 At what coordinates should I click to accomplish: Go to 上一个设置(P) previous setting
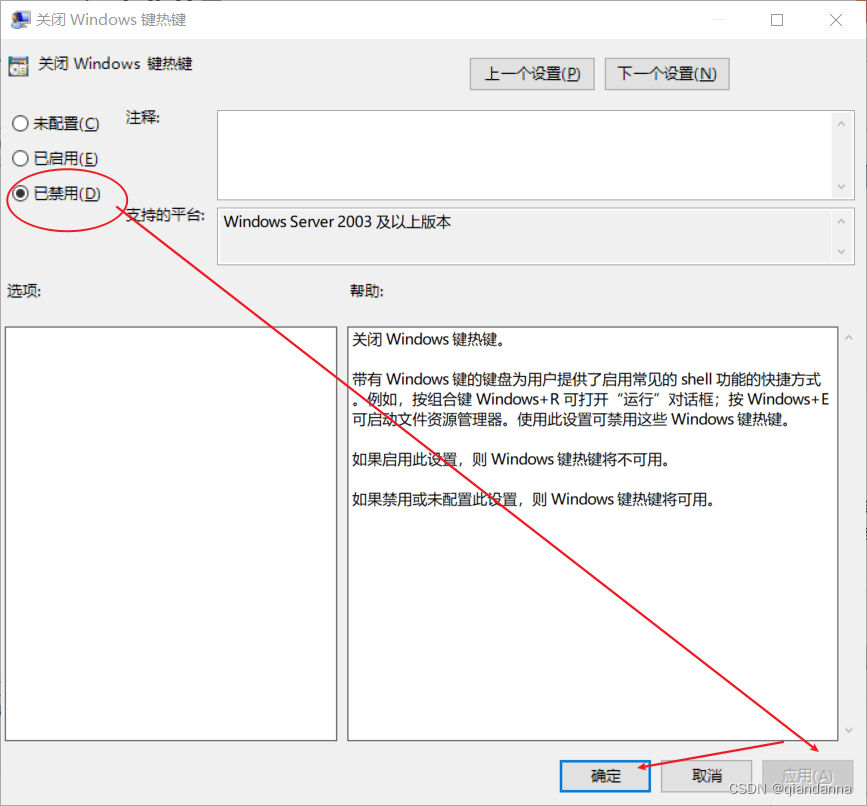(532, 74)
